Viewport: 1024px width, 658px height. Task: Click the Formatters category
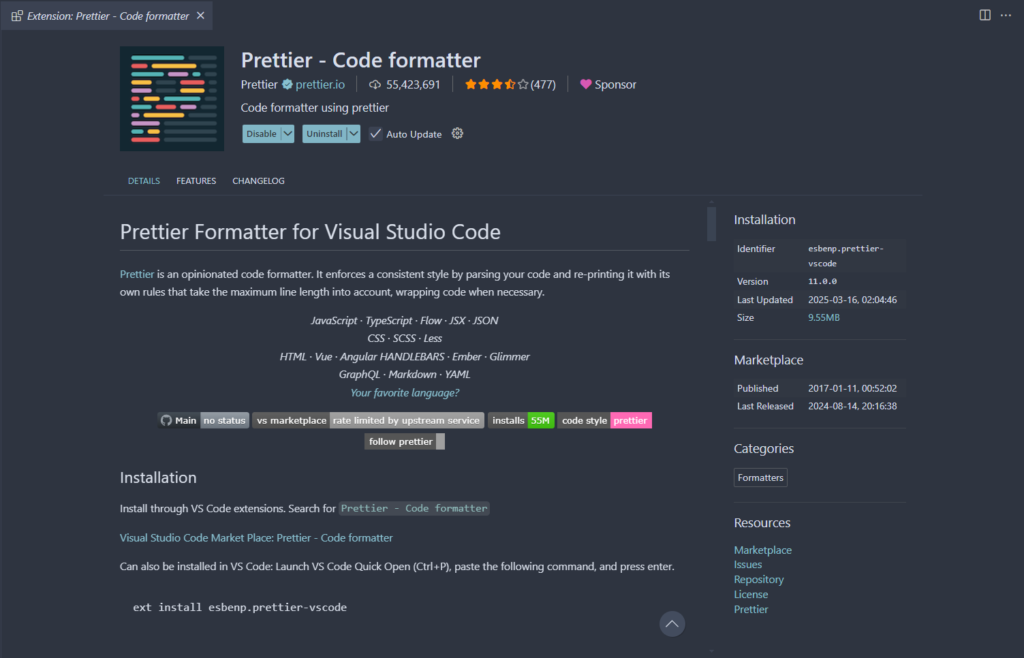[x=760, y=477]
